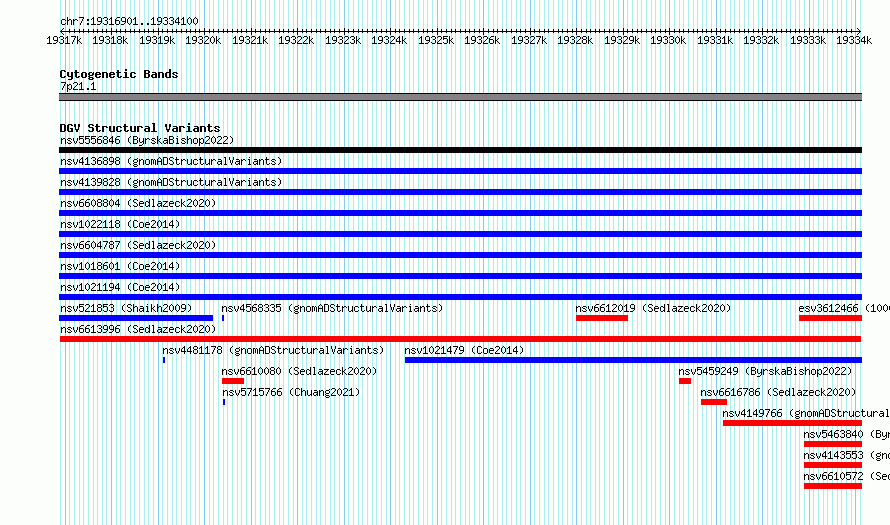Click the red nsv6610080 variant bar

(x=233, y=381)
